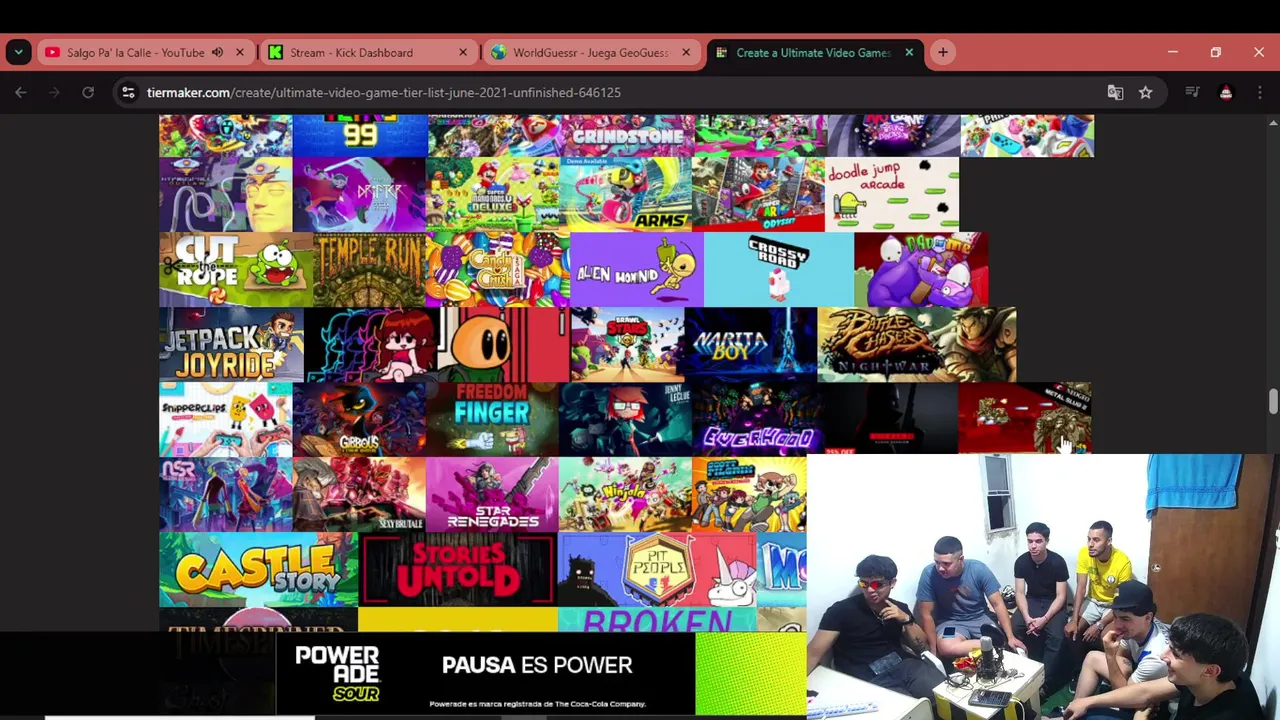Select the Candy Crush Saga tile
1280x720 pixels.
(498, 269)
